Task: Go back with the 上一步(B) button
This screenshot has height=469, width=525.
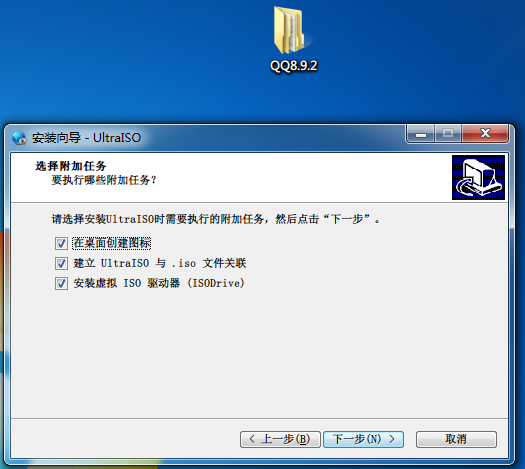Action: pos(280,439)
